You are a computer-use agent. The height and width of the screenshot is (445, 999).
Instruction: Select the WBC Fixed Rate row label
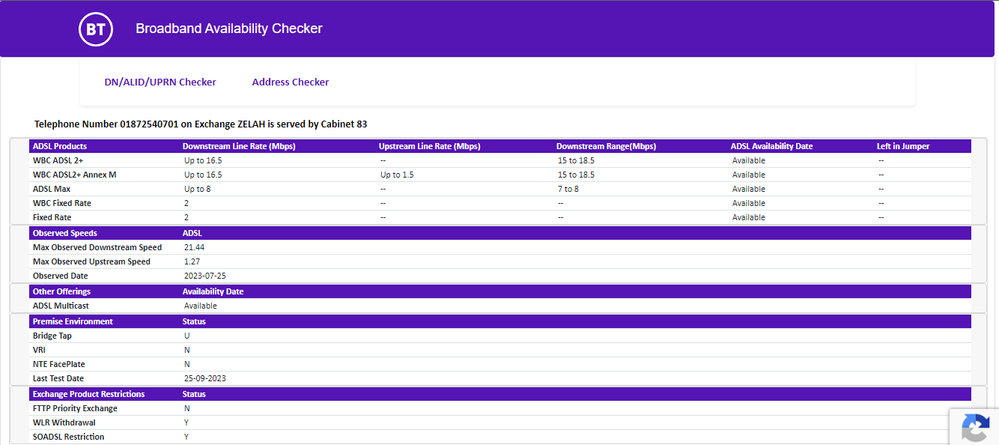[62, 203]
